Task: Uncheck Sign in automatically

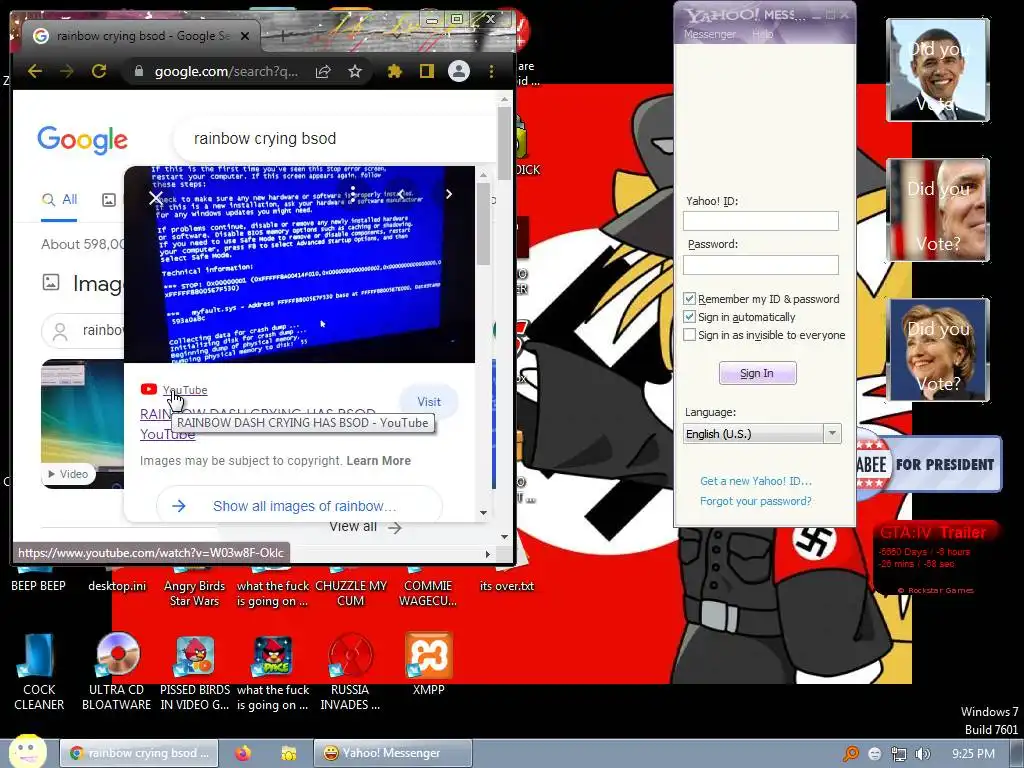Action: (x=689, y=317)
